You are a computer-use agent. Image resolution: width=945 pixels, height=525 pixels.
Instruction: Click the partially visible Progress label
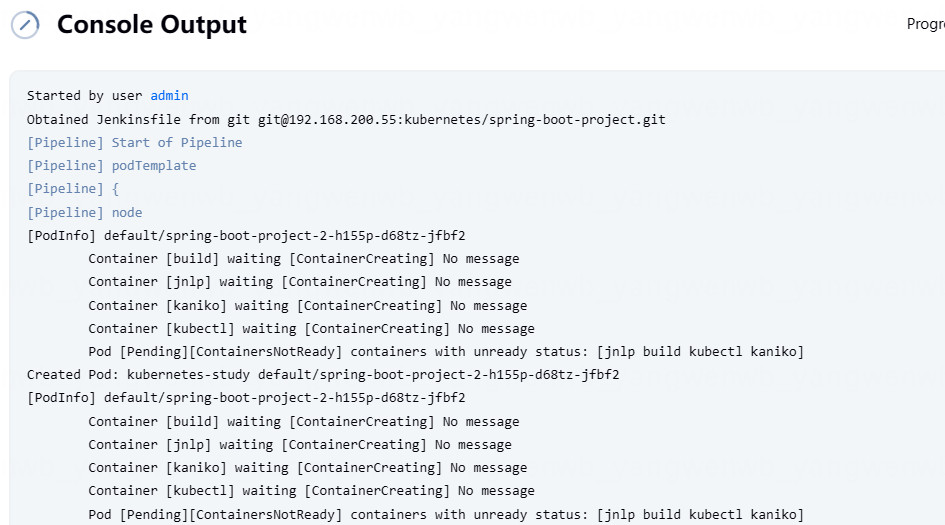[925, 24]
